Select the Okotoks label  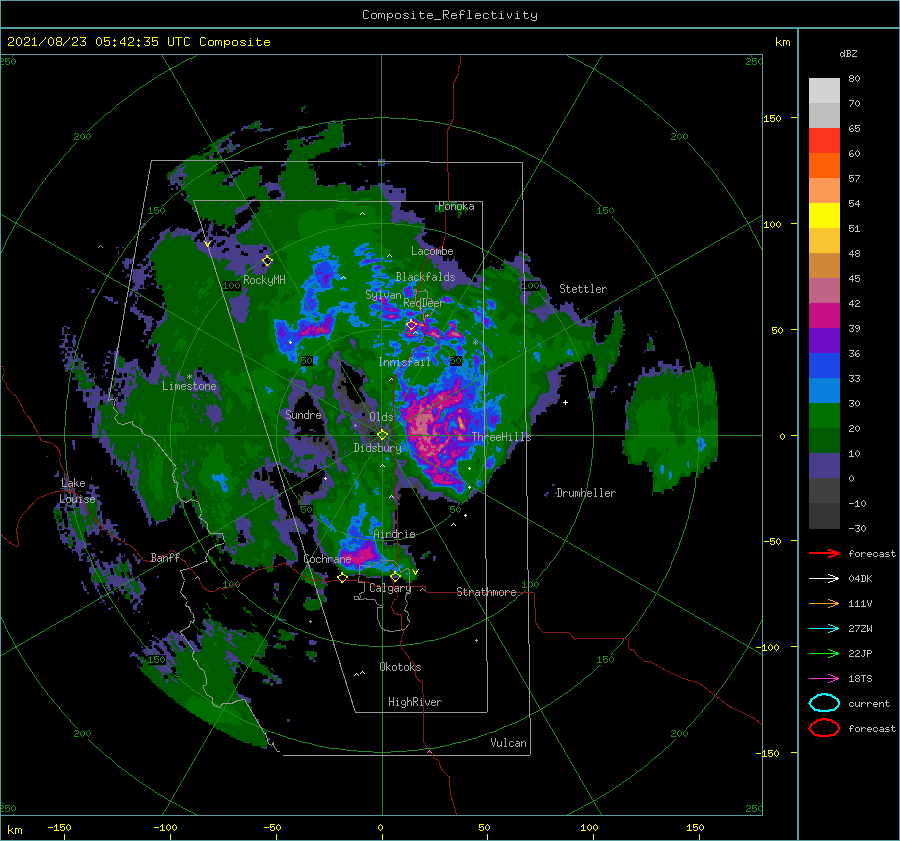coord(400,666)
